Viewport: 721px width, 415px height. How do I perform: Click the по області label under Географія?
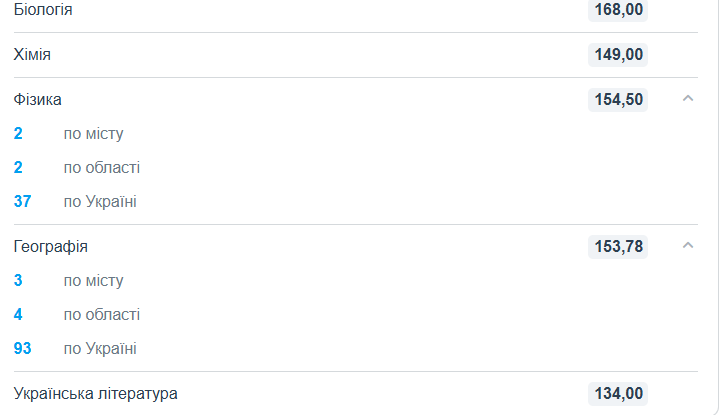tap(102, 315)
